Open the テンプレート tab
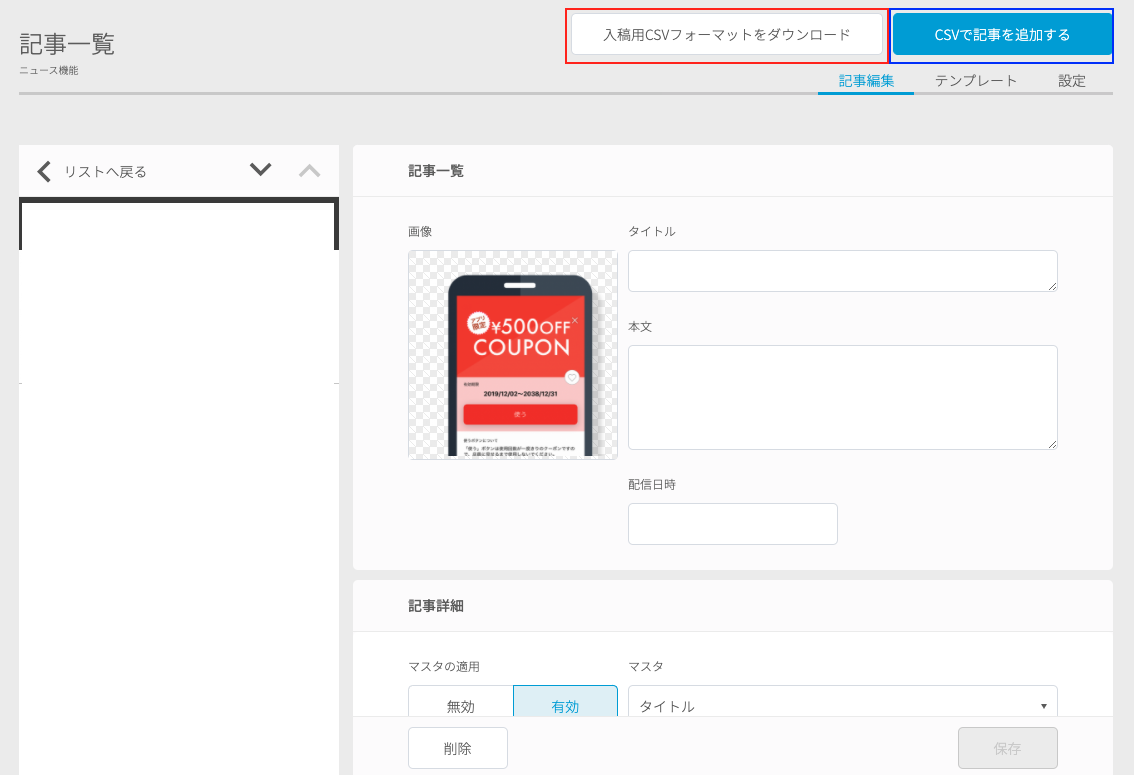 (976, 81)
